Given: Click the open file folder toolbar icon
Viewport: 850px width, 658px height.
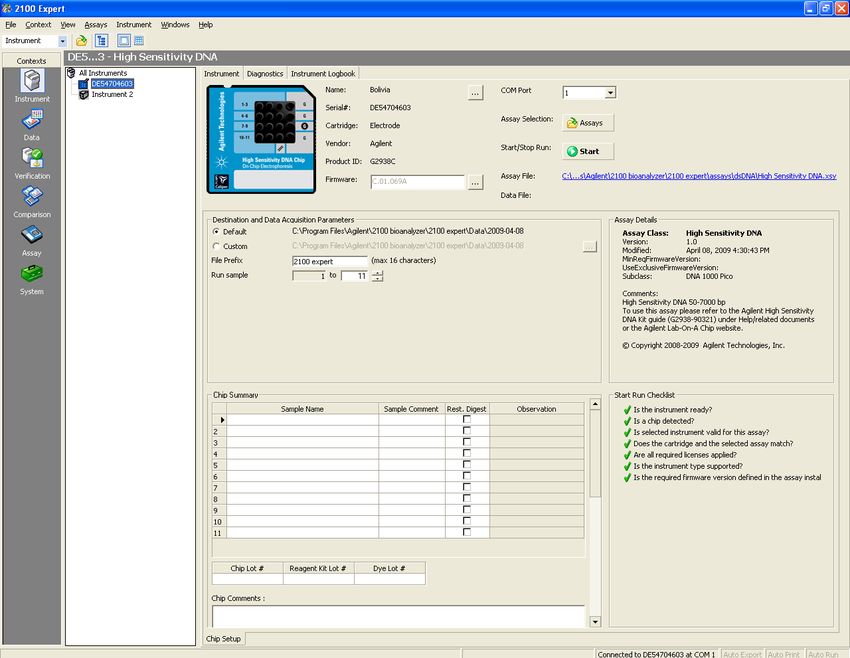Looking at the screenshot, I should point(81,41).
